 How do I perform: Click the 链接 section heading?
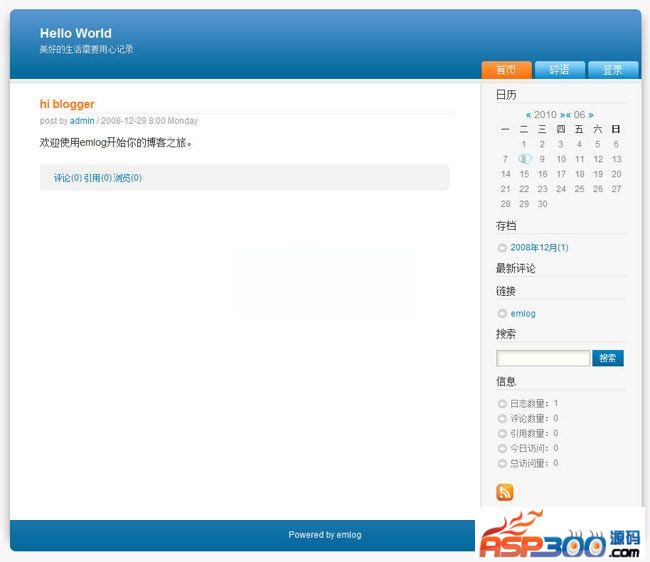506,291
